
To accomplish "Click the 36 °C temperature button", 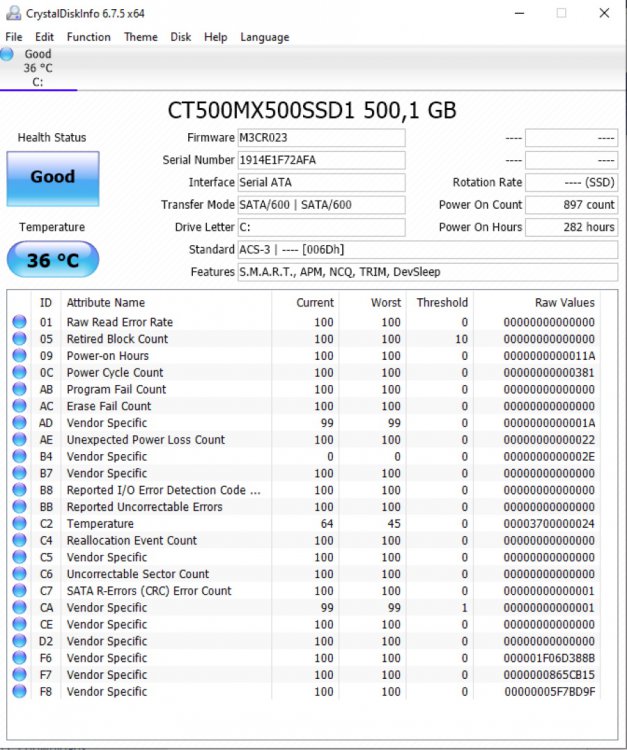I will pyautogui.click(x=53, y=261).
